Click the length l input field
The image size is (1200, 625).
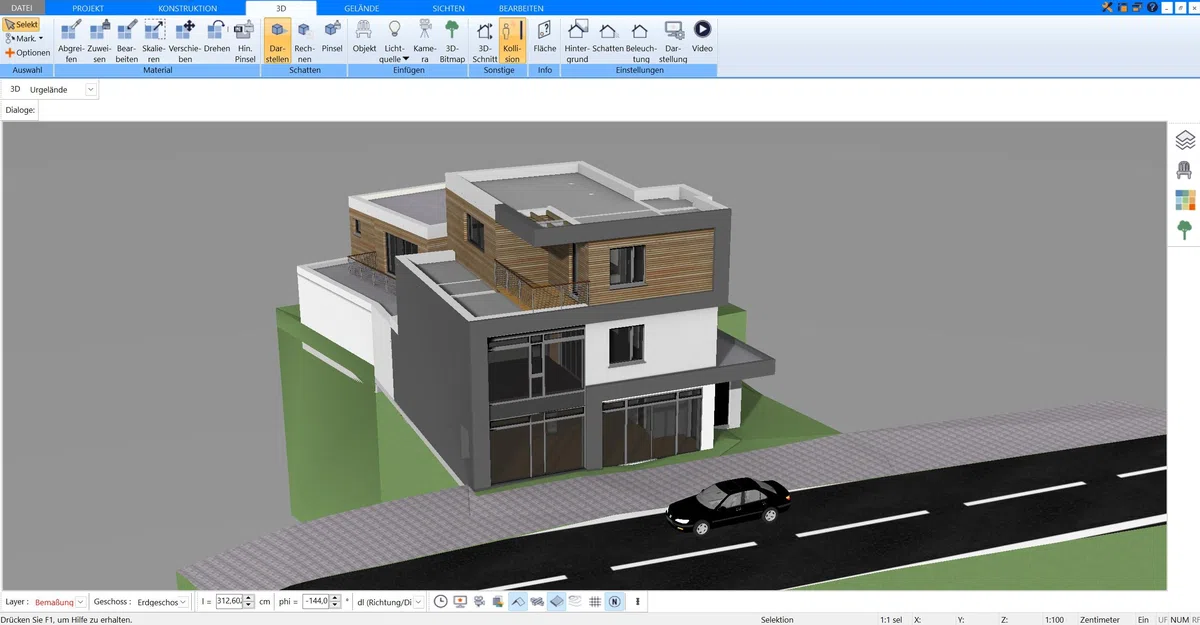click(x=229, y=602)
